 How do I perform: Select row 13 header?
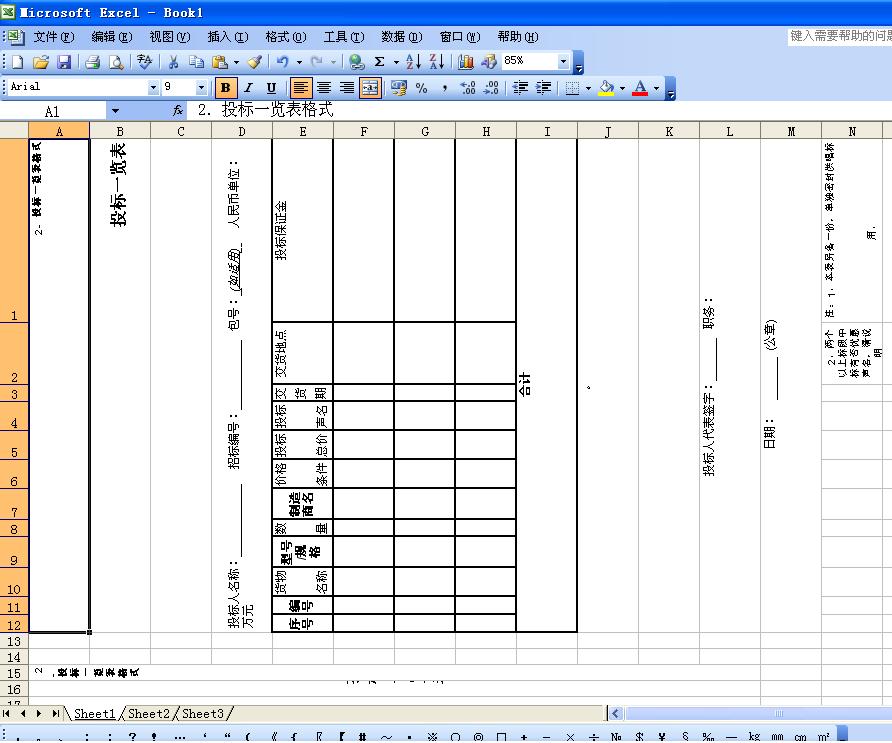click(x=14, y=641)
